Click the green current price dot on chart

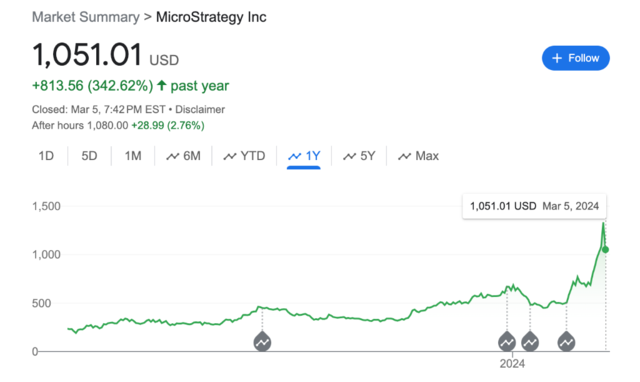(x=606, y=249)
